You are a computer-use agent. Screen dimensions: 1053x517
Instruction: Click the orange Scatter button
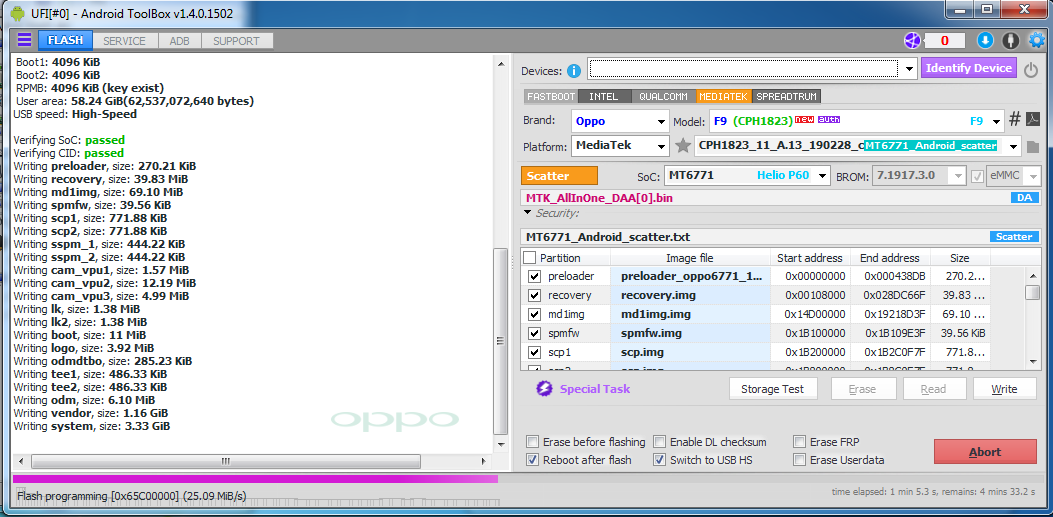(559, 176)
